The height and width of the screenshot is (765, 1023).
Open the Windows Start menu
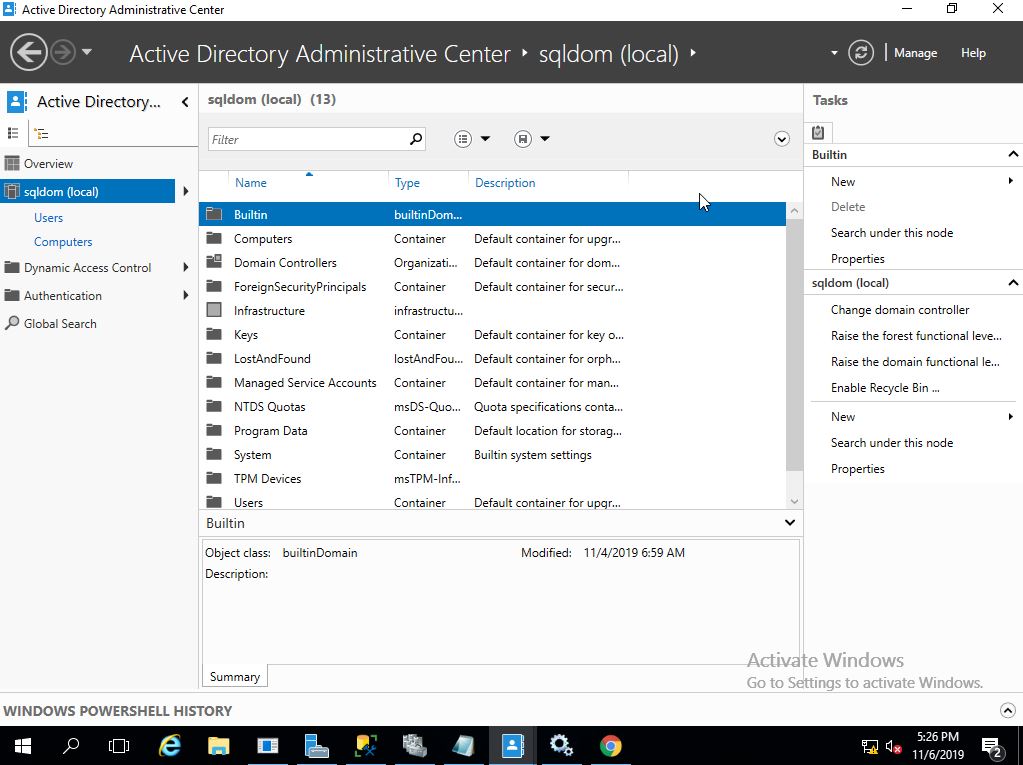(22, 745)
